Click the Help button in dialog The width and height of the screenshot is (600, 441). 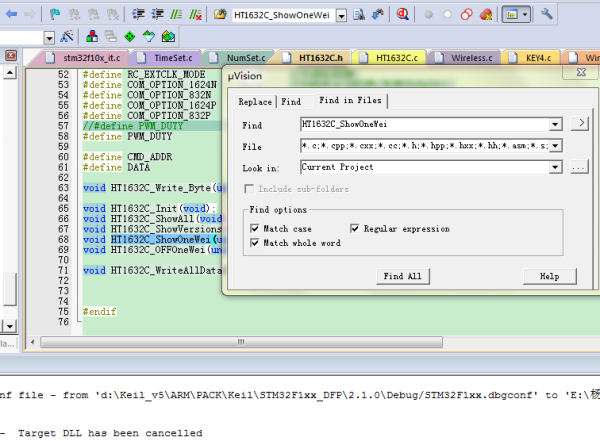[548, 276]
